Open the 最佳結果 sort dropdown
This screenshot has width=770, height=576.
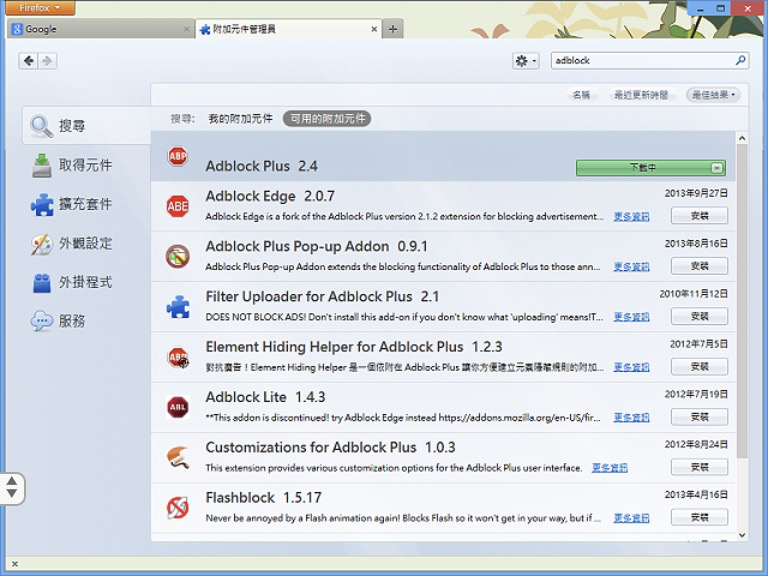(713, 95)
